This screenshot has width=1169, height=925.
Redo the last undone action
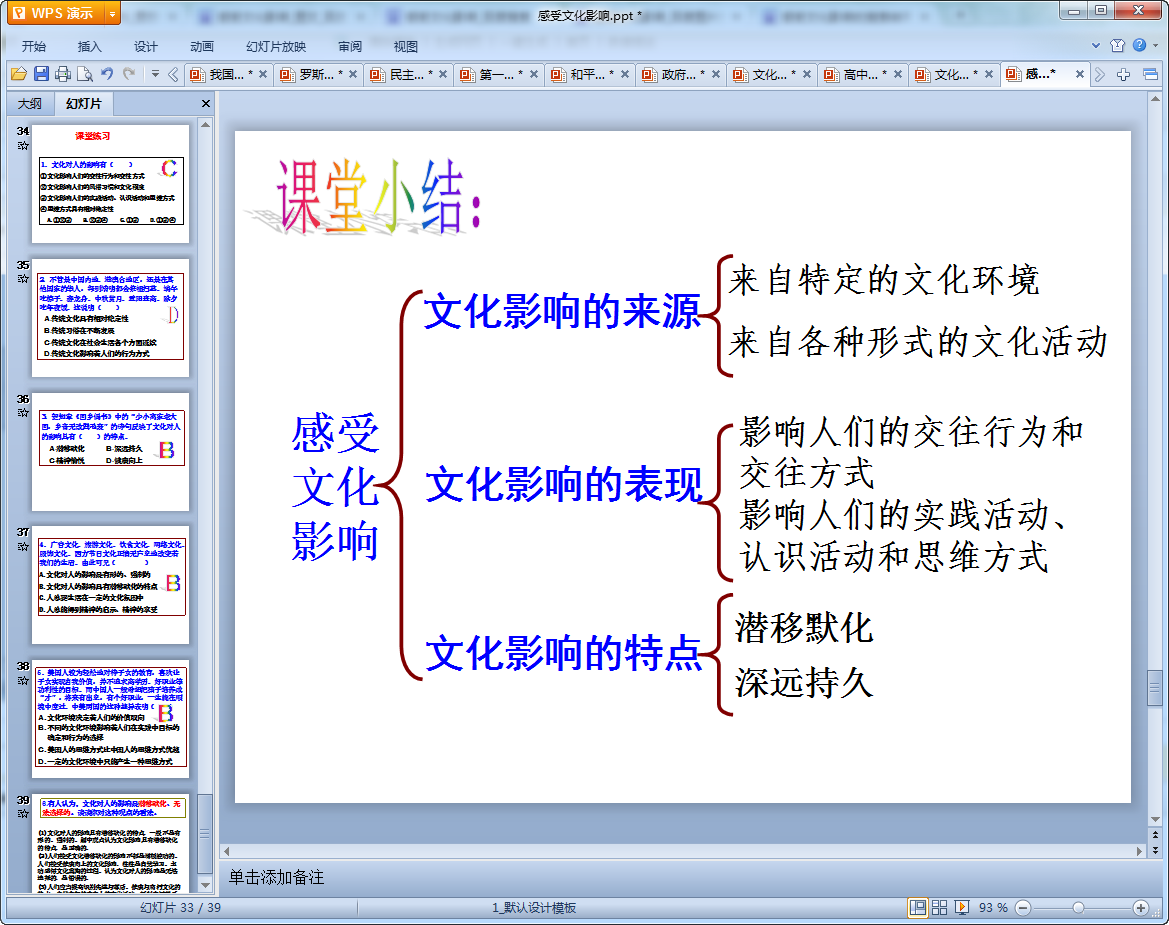(x=129, y=74)
